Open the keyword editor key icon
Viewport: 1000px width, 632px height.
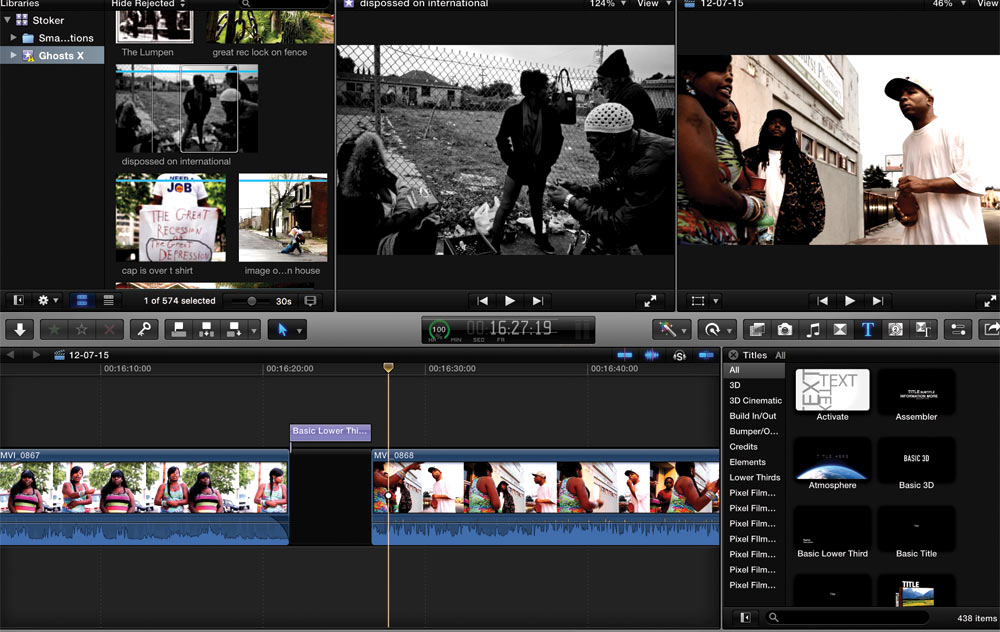tap(144, 329)
